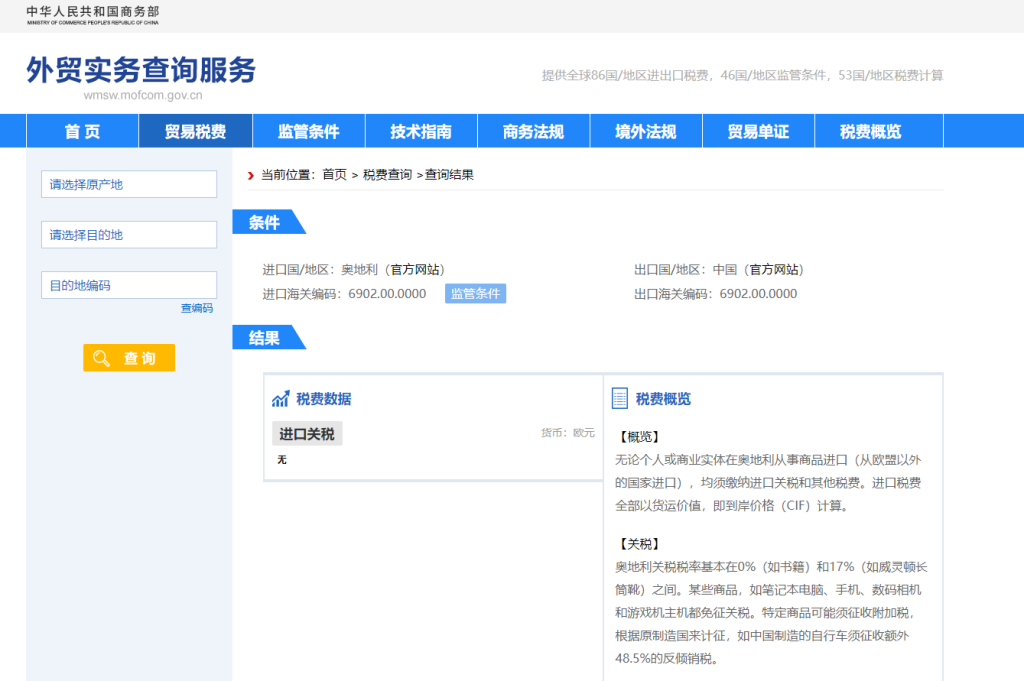The image size is (1024, 681).
Task: Click the 税费数据 panel title
Action: click(x=324, y=399)
